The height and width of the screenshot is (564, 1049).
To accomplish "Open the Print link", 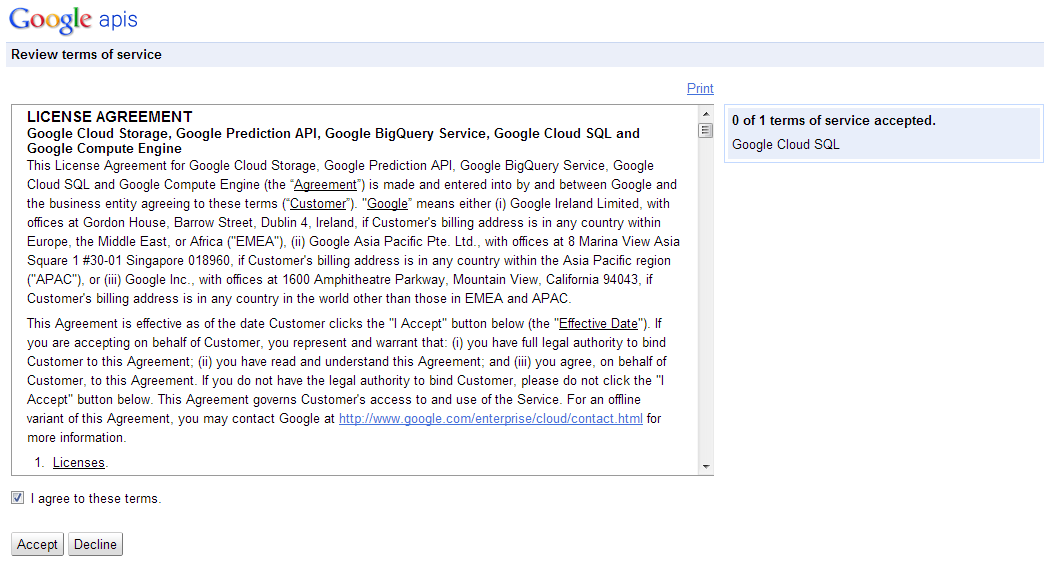I will [x=700, y=88].
